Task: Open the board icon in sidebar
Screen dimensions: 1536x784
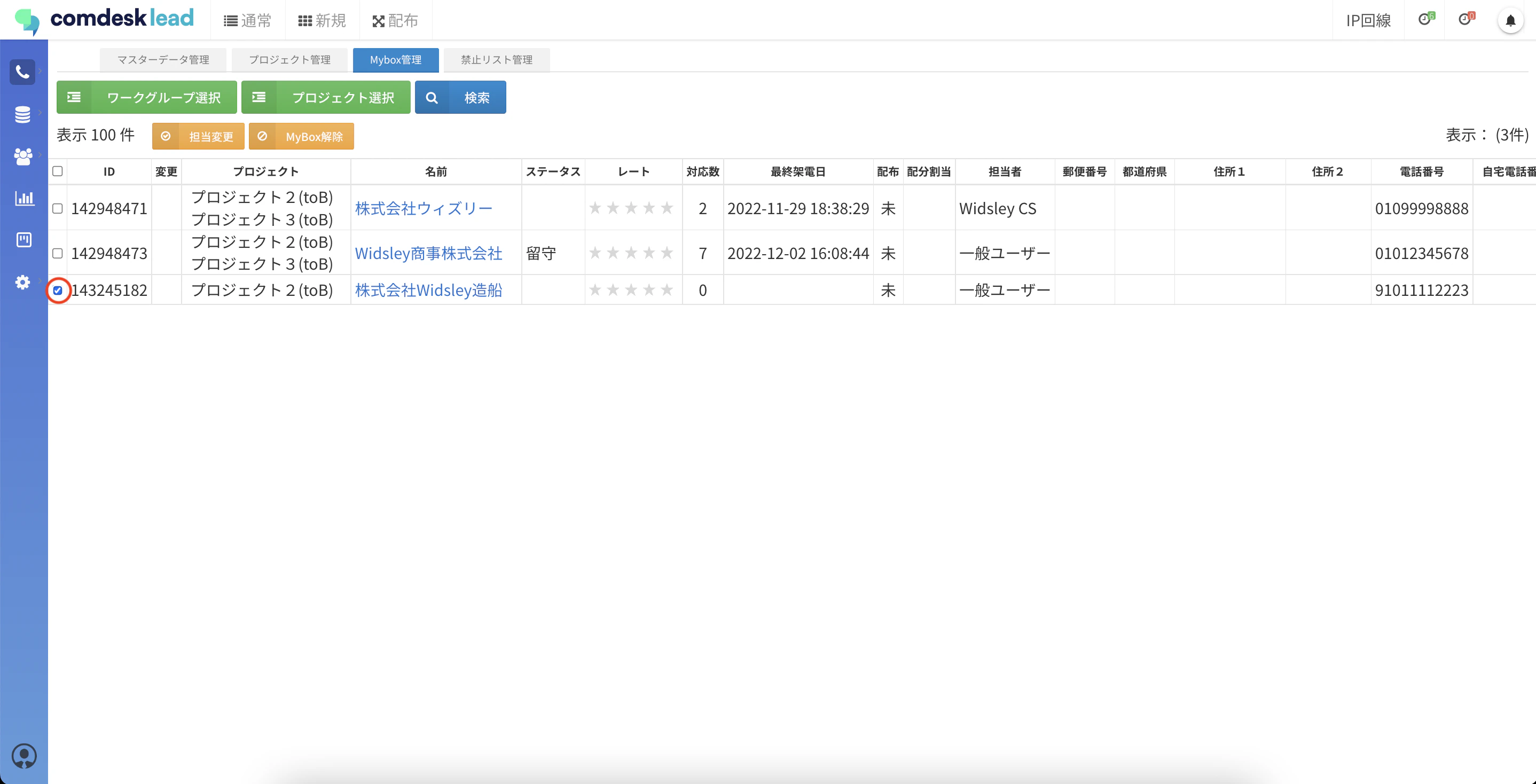Action: click(x=24, y=240)
